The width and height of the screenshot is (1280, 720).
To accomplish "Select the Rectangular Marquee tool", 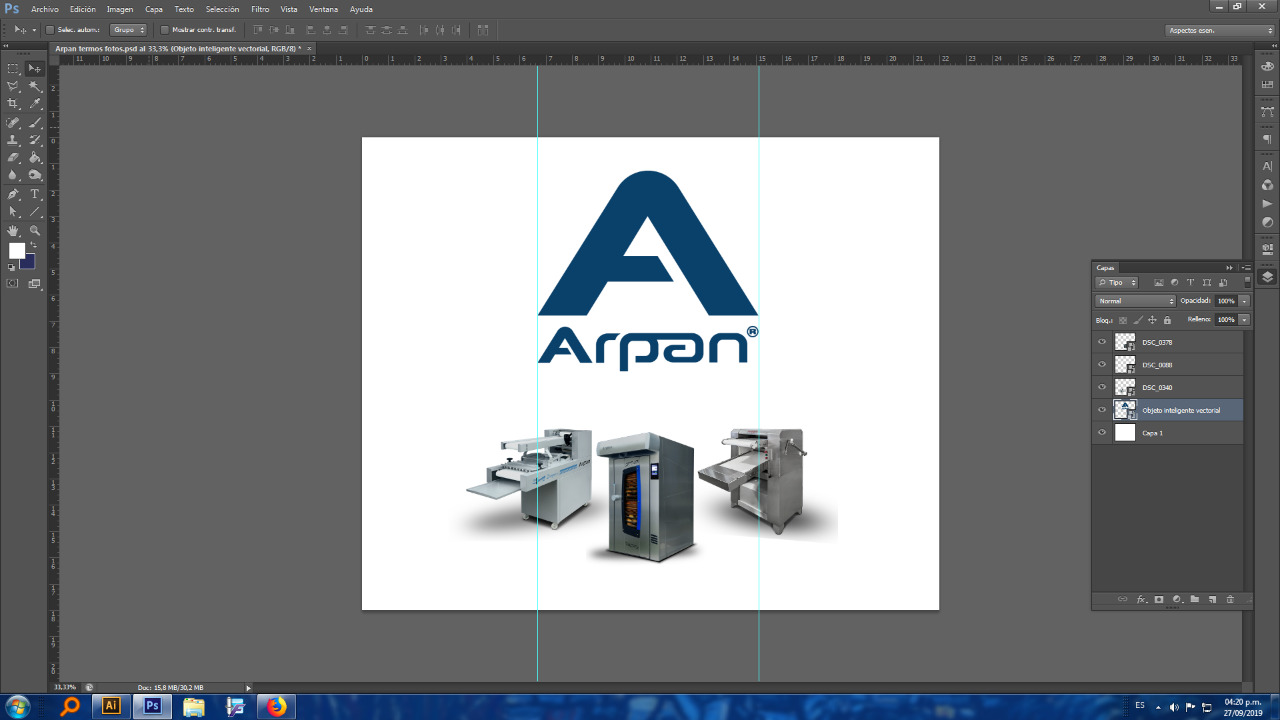I will (x=13, y=68).
